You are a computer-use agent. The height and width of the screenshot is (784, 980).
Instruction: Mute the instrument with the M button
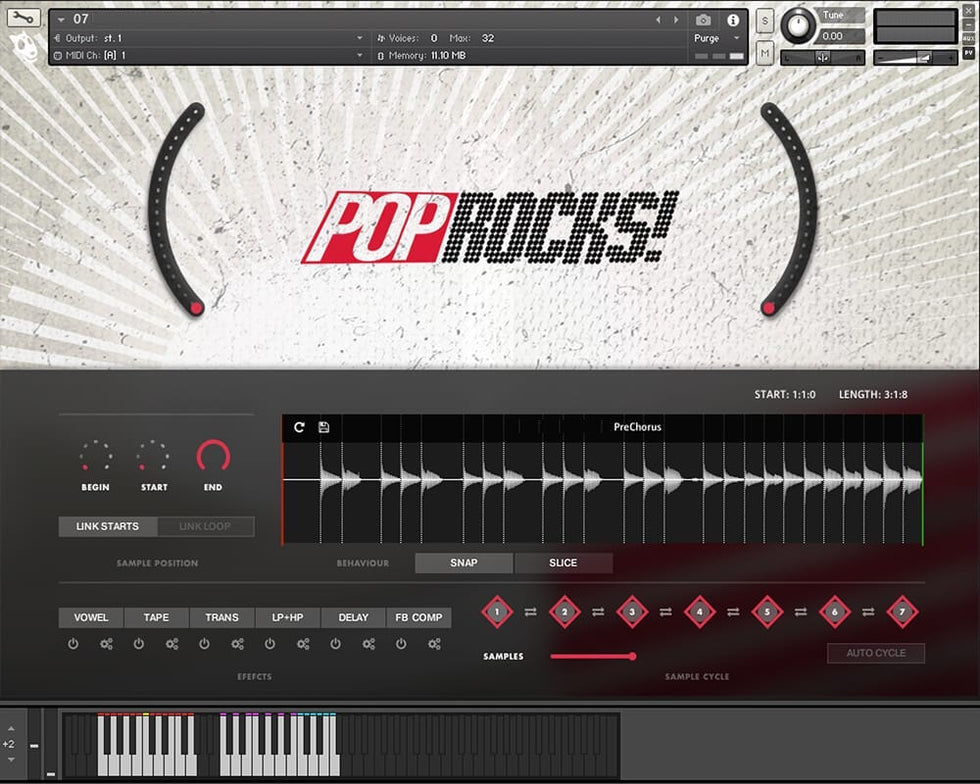(765, 52)
